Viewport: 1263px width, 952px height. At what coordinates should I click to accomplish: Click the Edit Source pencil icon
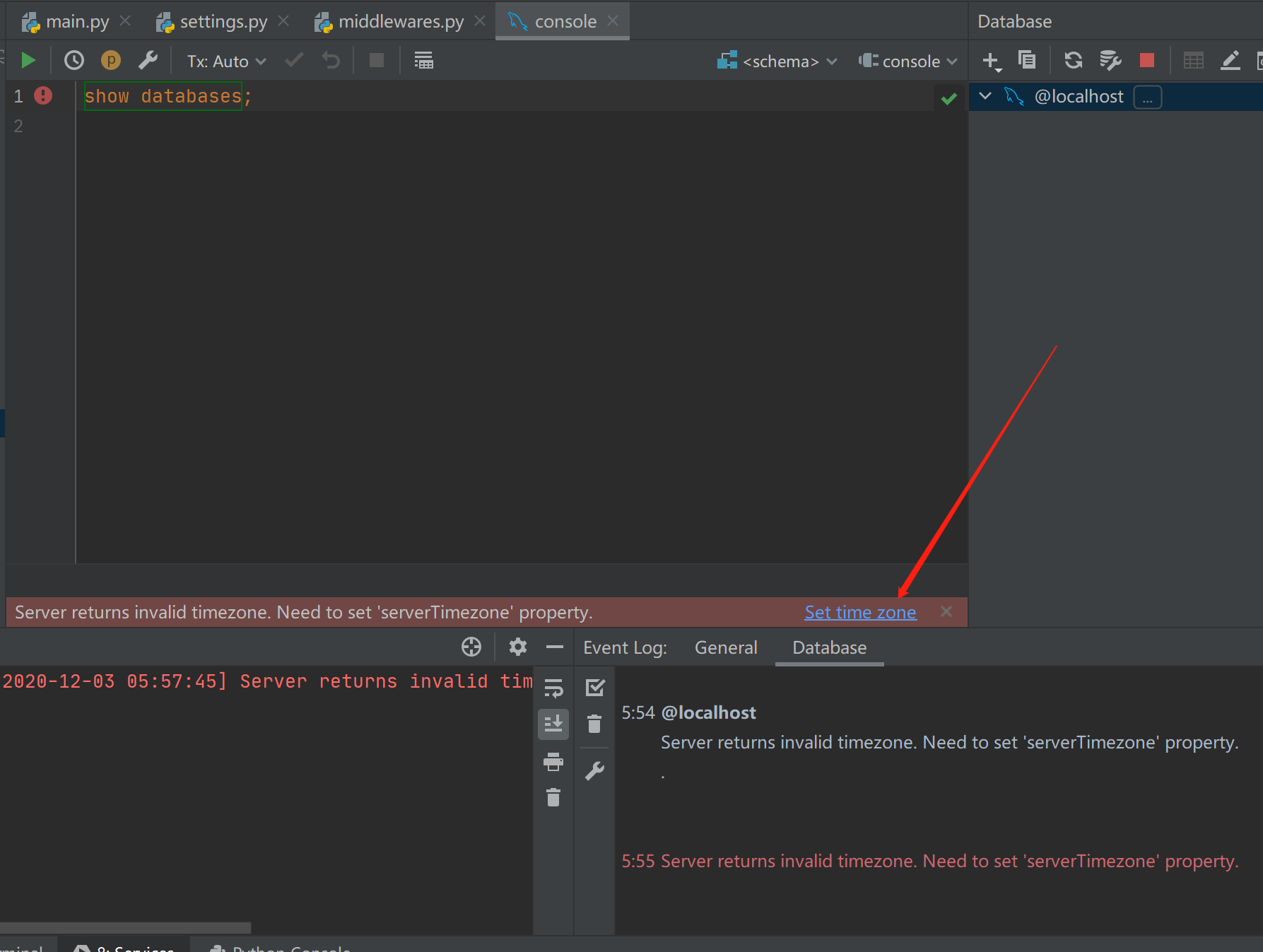pyautogui.click(x=1230, y=61)
